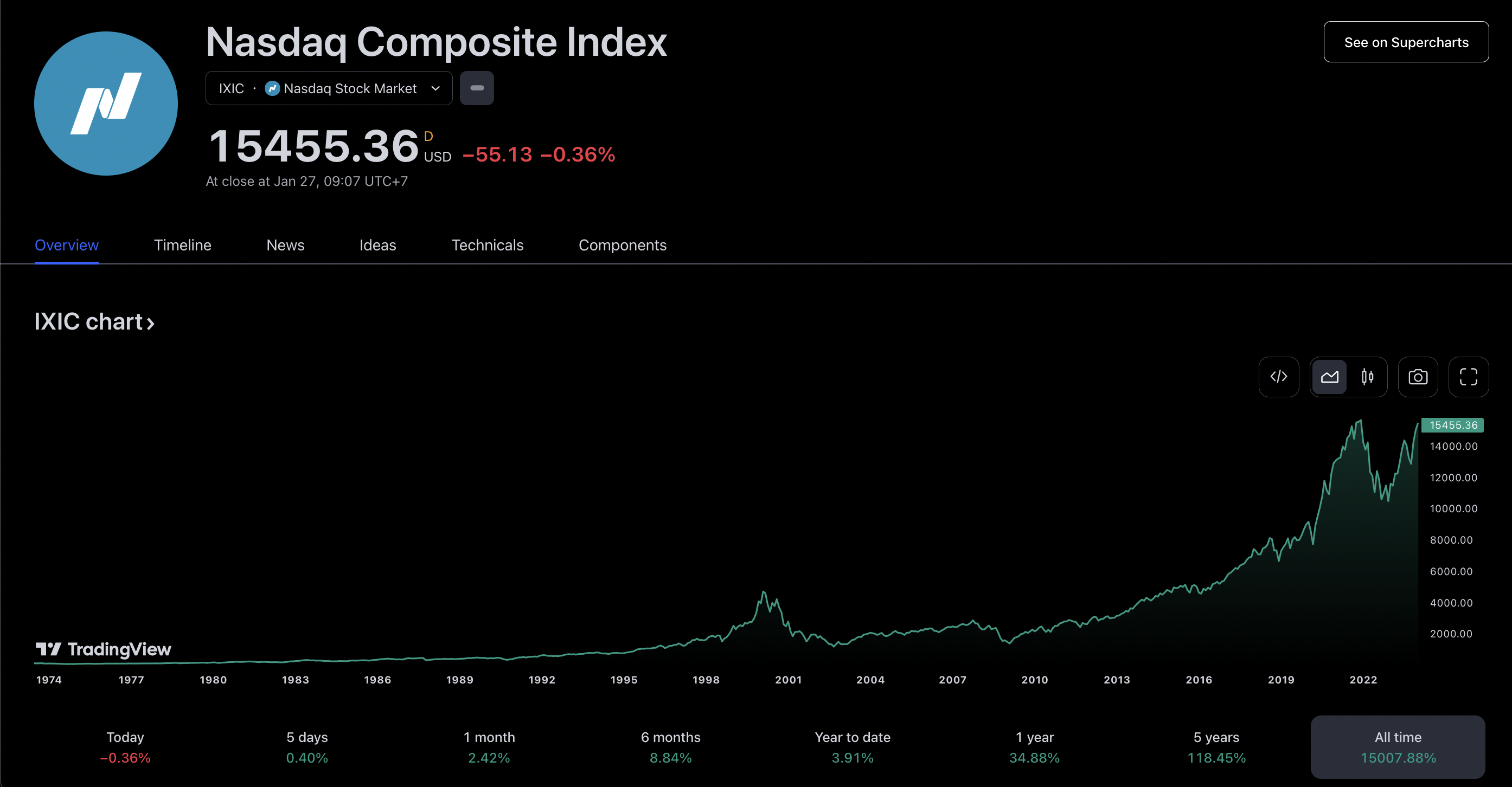Select the Today time range
This screenshot has width=1512, height=787.
coord(125,747)
